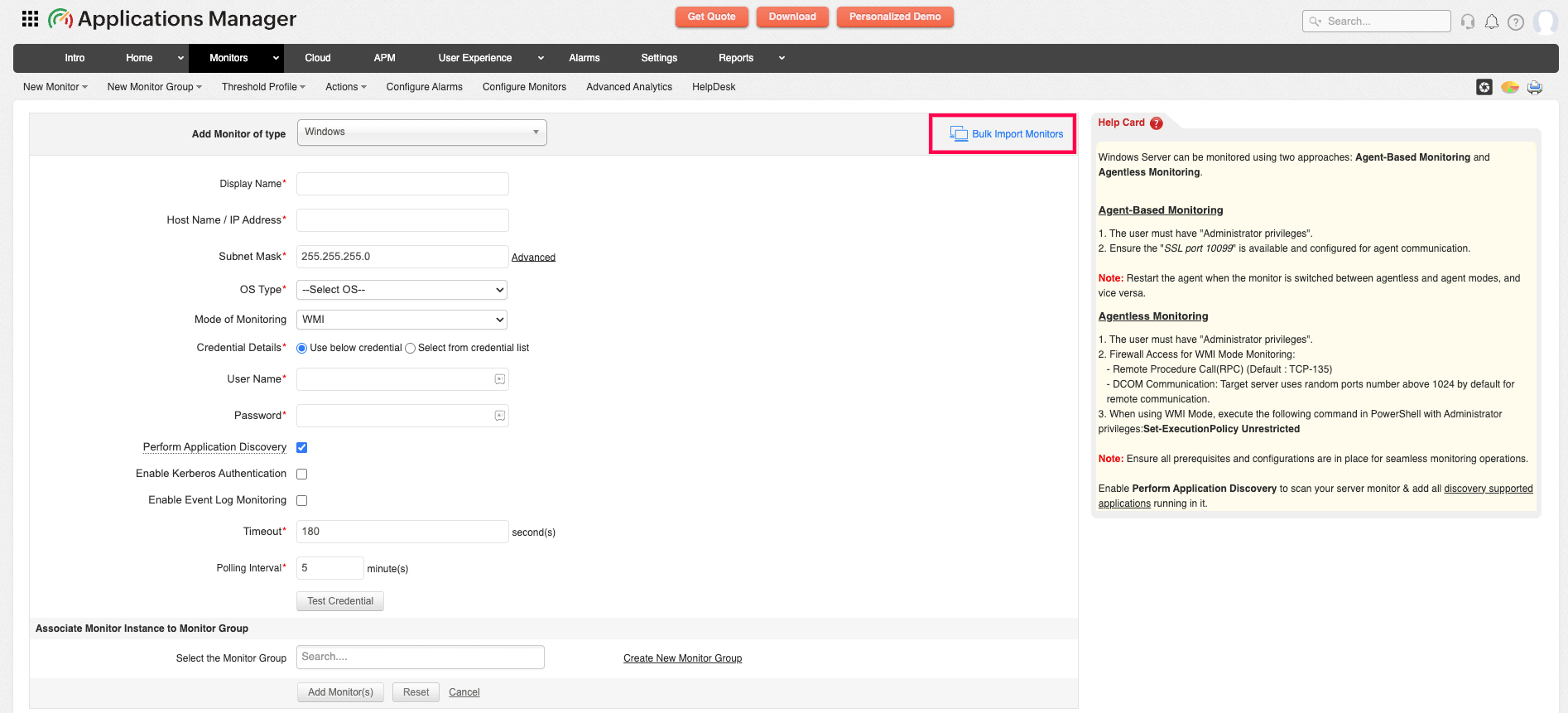The height and width of the screenshot is (713, 1568).
Task: Expand the Actions menu
Action: pyautogui.click(x=346, y=87)
